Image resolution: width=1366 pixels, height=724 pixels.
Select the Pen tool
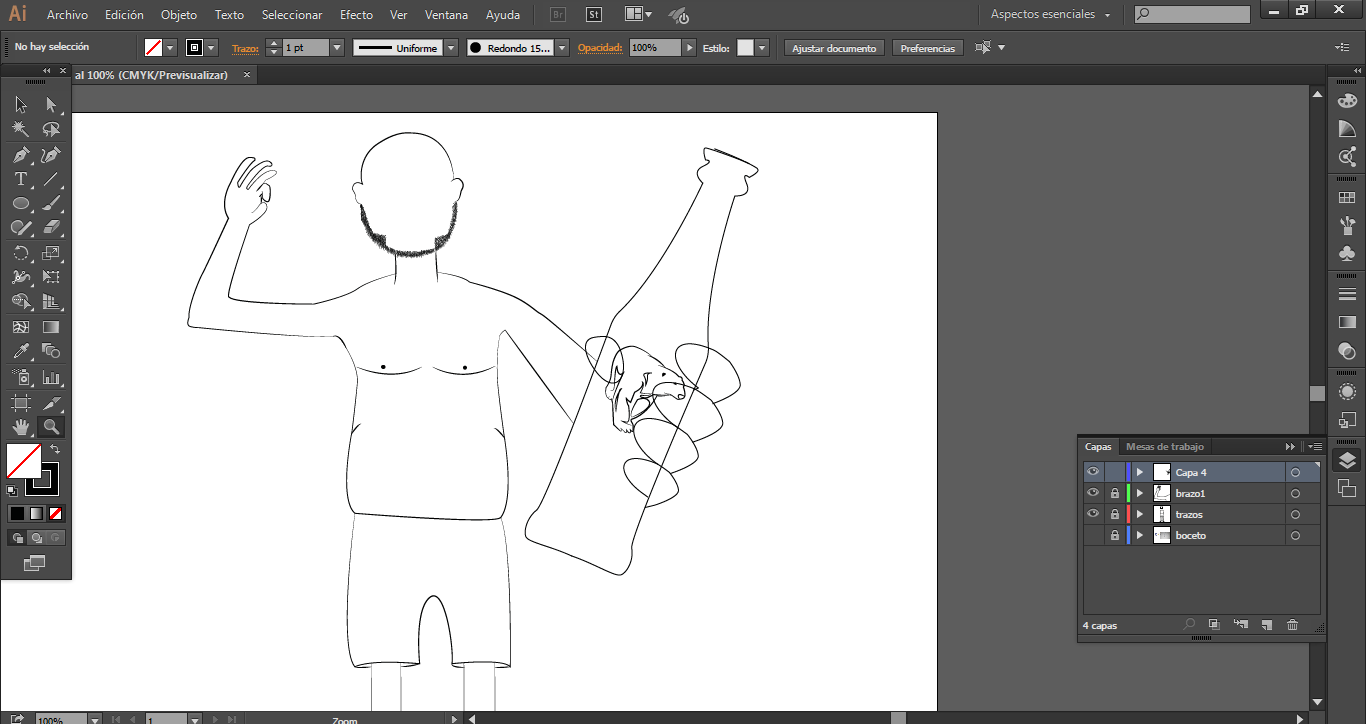click(x=21, y=155)
